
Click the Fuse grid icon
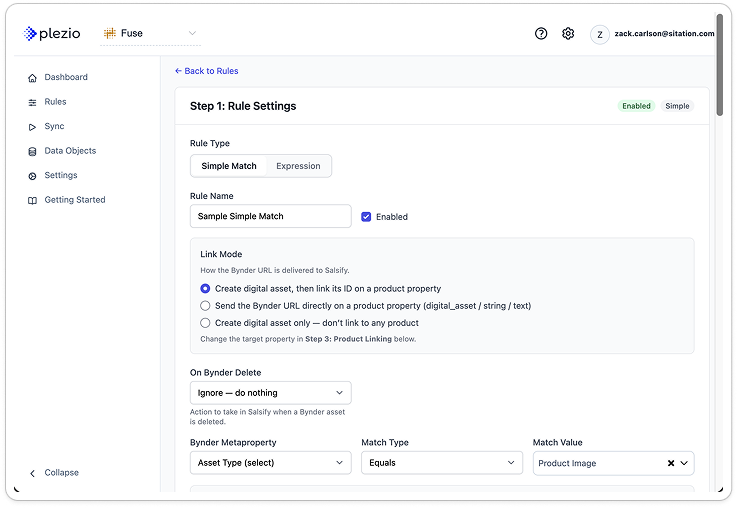[x=110, y=33]
